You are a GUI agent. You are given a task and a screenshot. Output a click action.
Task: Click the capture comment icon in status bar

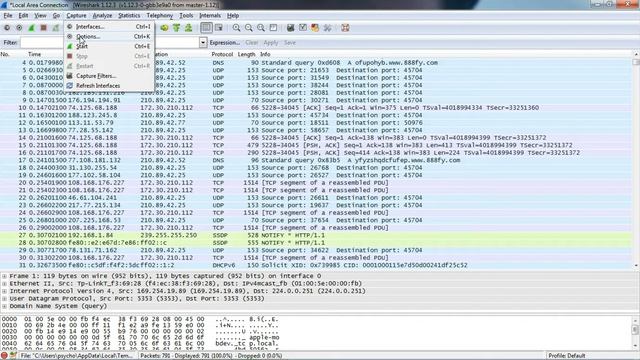tap(13, 356)
